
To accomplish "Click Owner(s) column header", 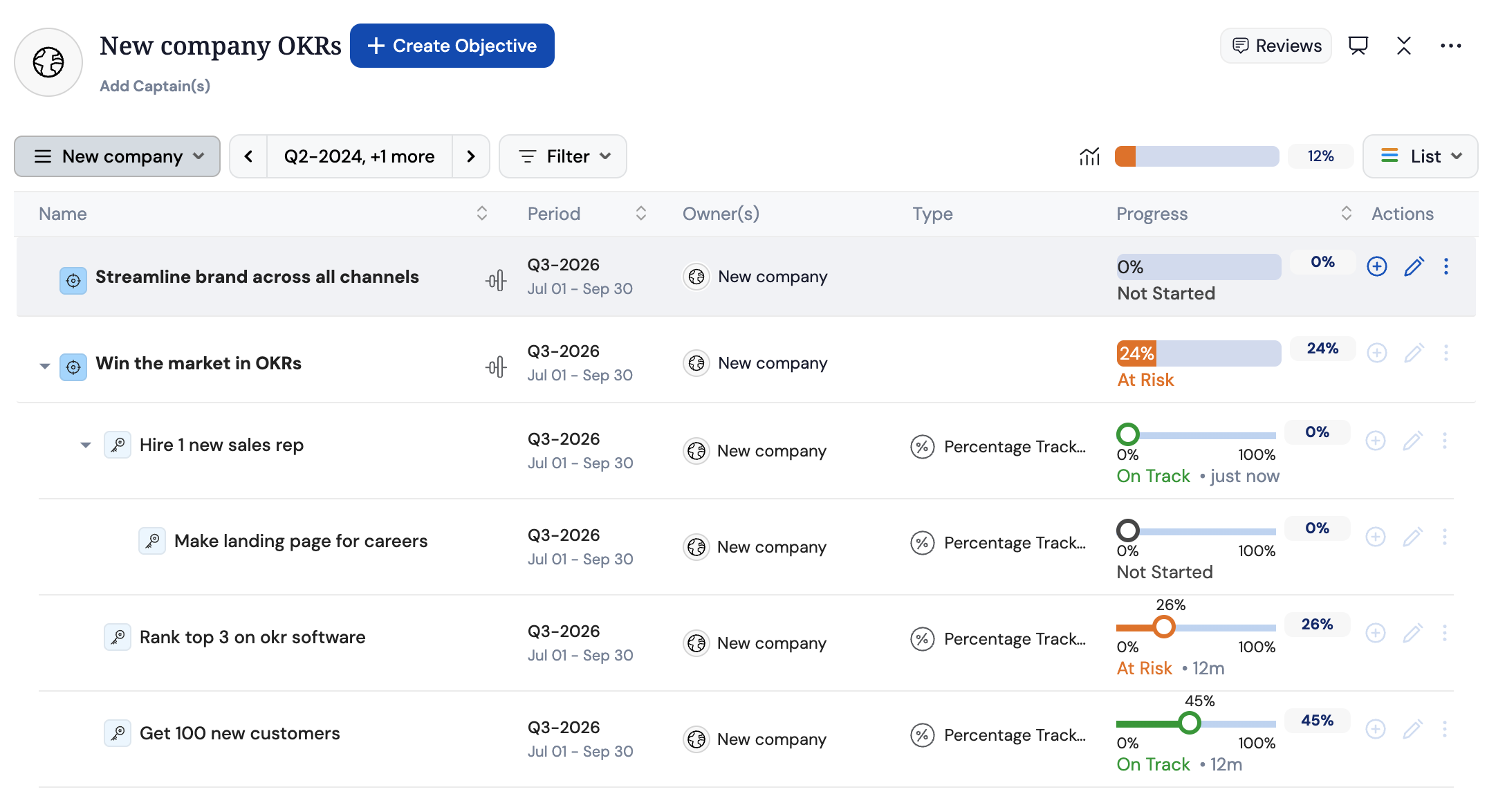I will click(721, 214).
